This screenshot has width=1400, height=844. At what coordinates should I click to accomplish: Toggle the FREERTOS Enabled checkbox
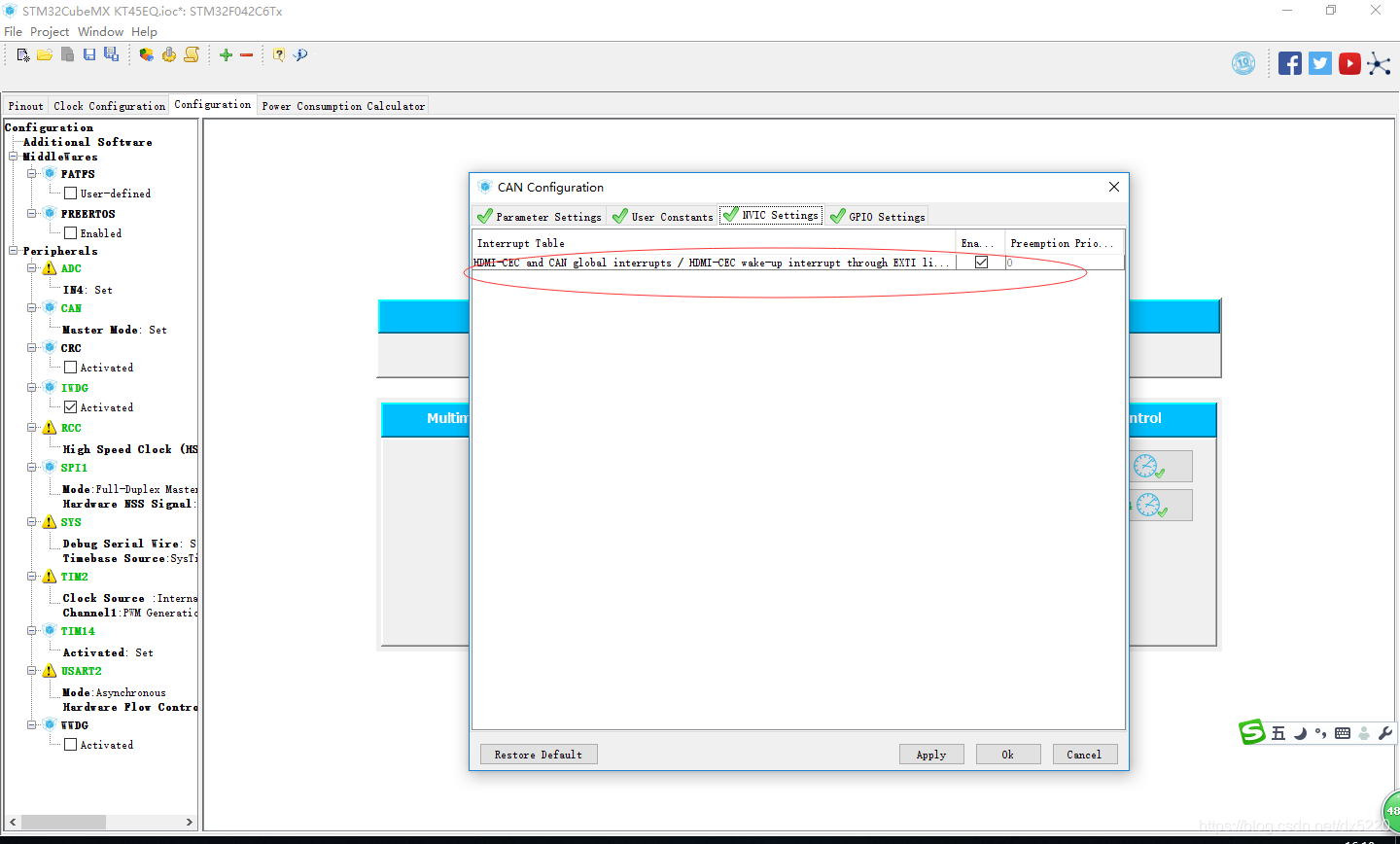[70, 233]
